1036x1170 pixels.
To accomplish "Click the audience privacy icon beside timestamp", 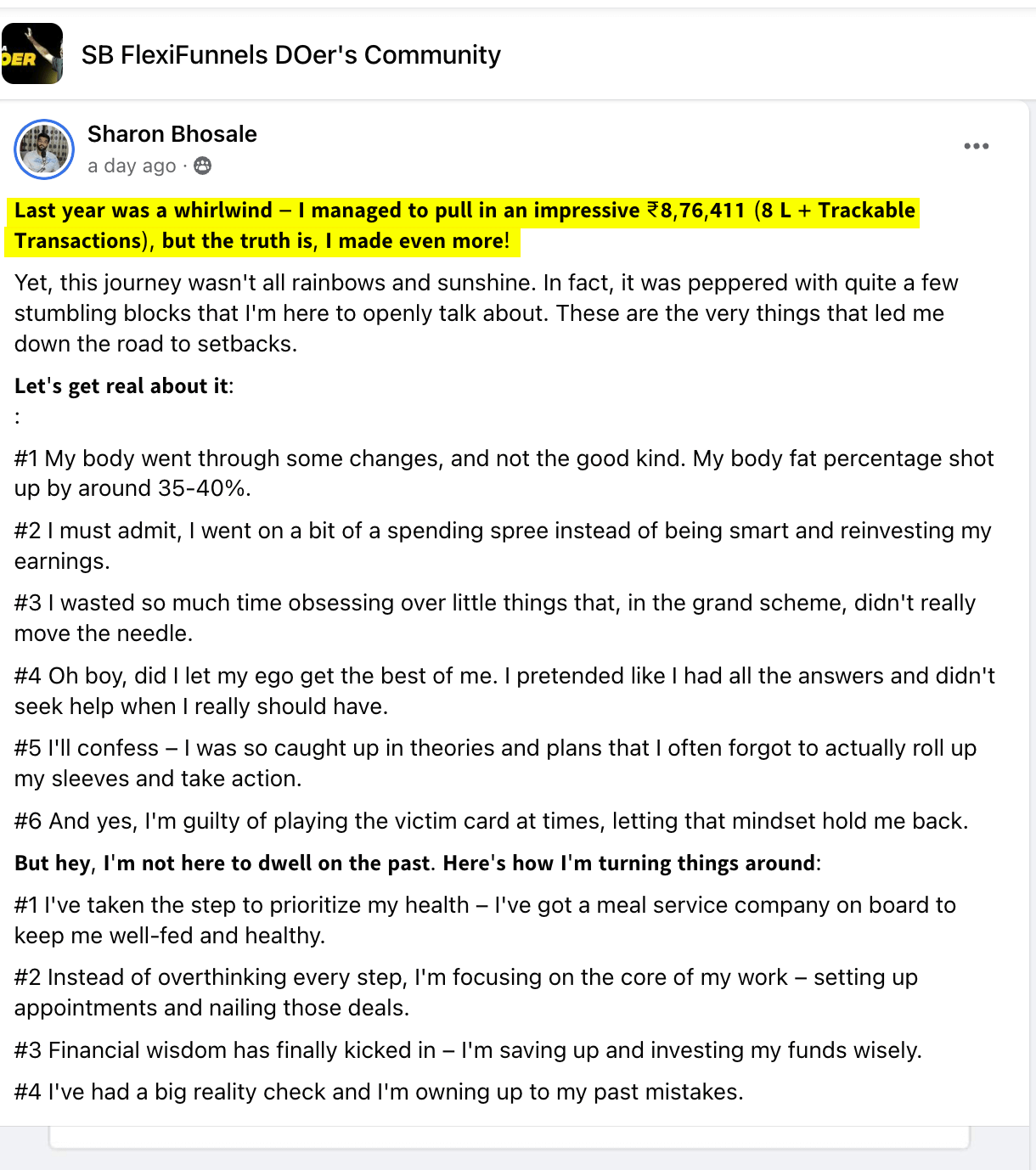I will (202, 166).
